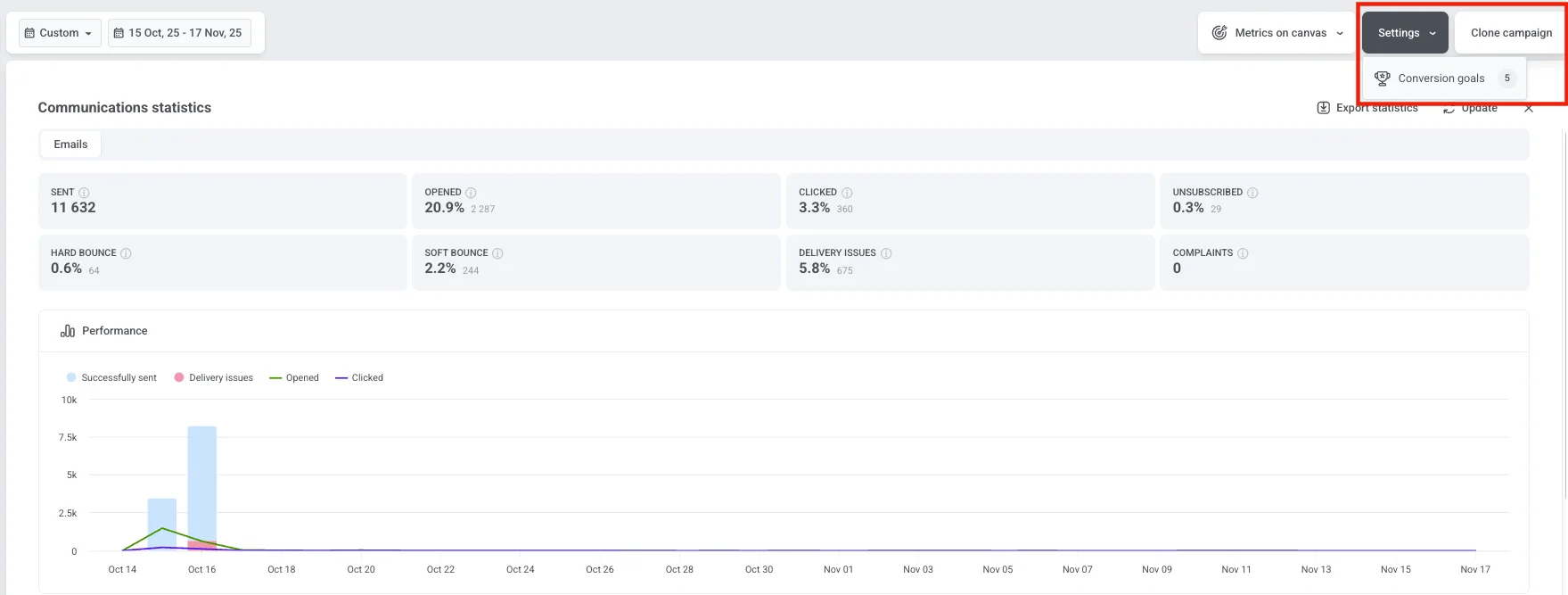1568x595 pixels.
Task: Click Export statistics
Action: pos(1367,108)
